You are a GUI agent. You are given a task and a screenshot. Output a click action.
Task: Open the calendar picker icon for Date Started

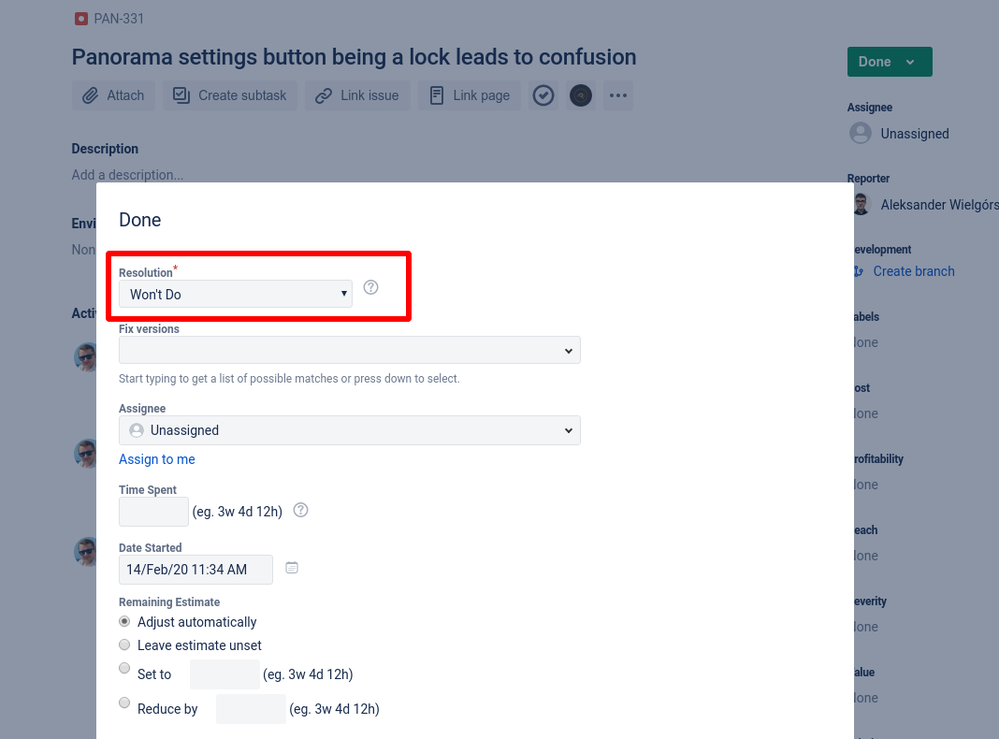[x=292, y=568]
